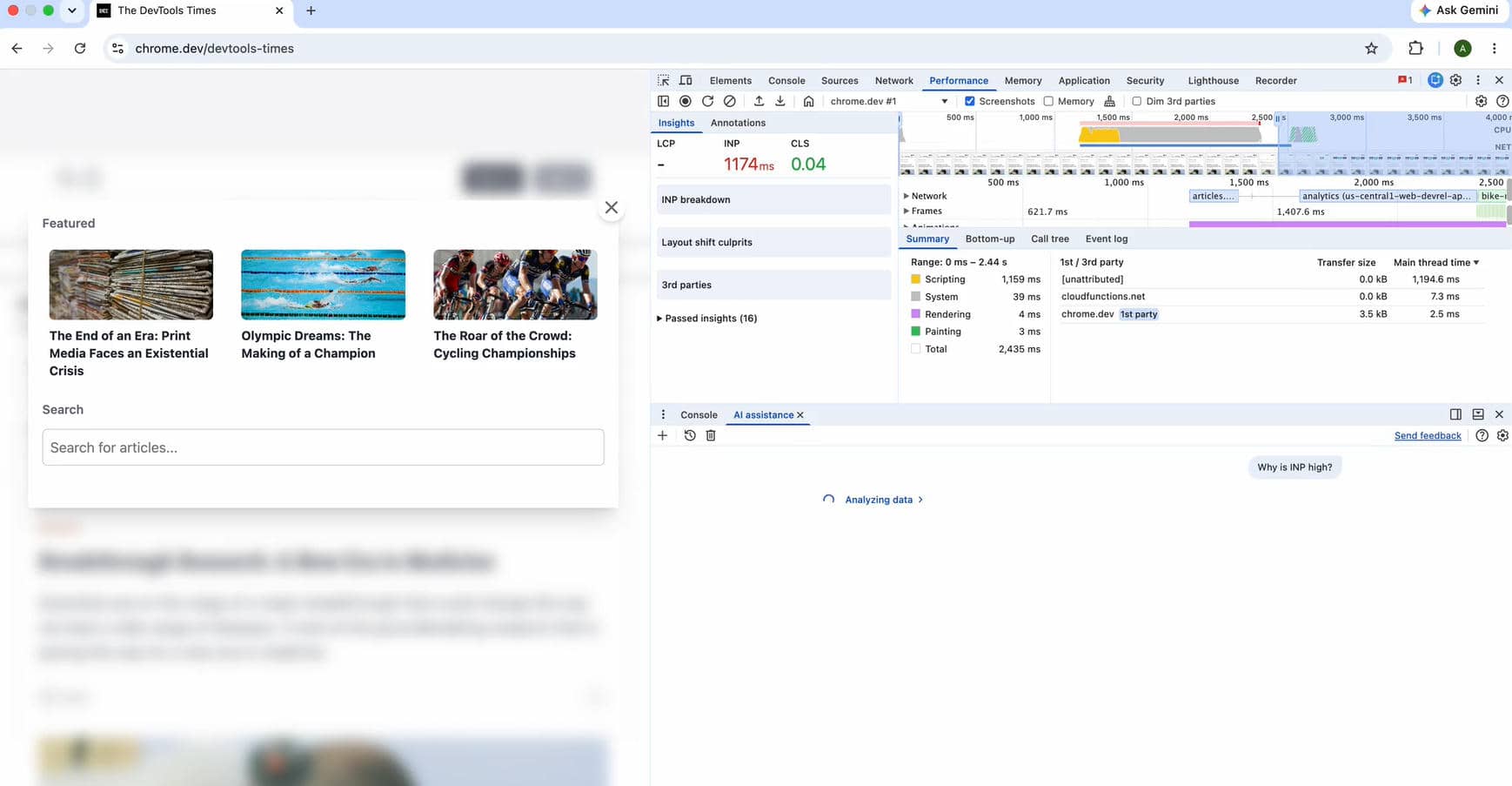Open Performance capture settings gear
1512x786 pixels.
[1481, 101]
